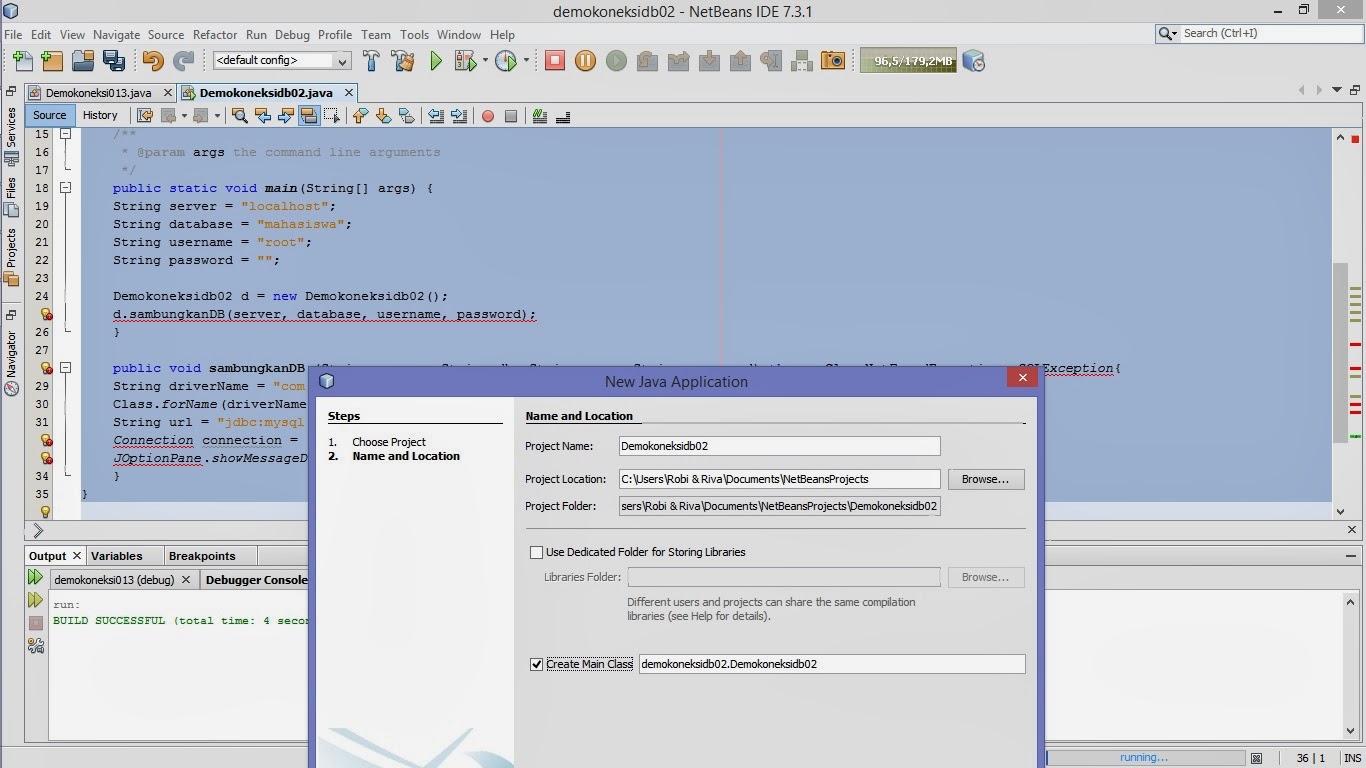Open the editor documents list dropdown arrow
The image size is (1366, 768).
point(1338,91)
